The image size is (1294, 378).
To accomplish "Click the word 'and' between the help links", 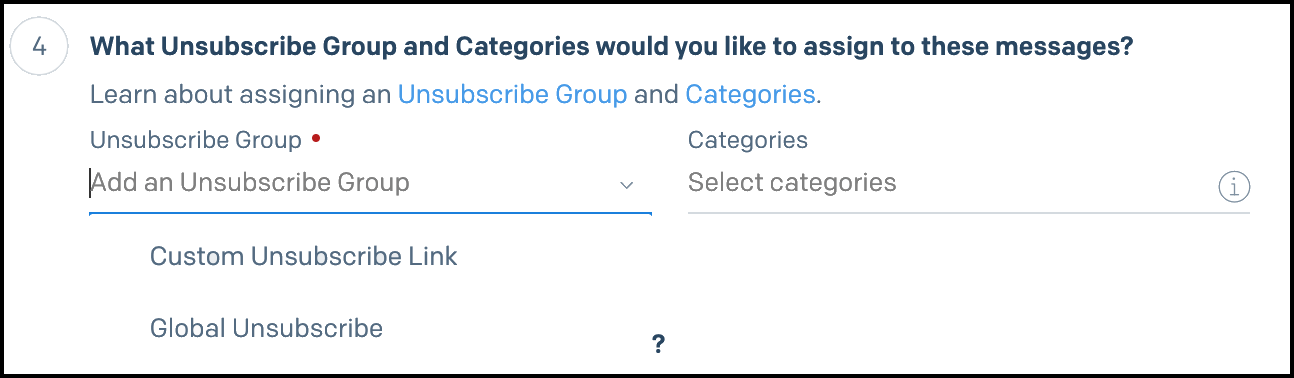I will point(656,95).
